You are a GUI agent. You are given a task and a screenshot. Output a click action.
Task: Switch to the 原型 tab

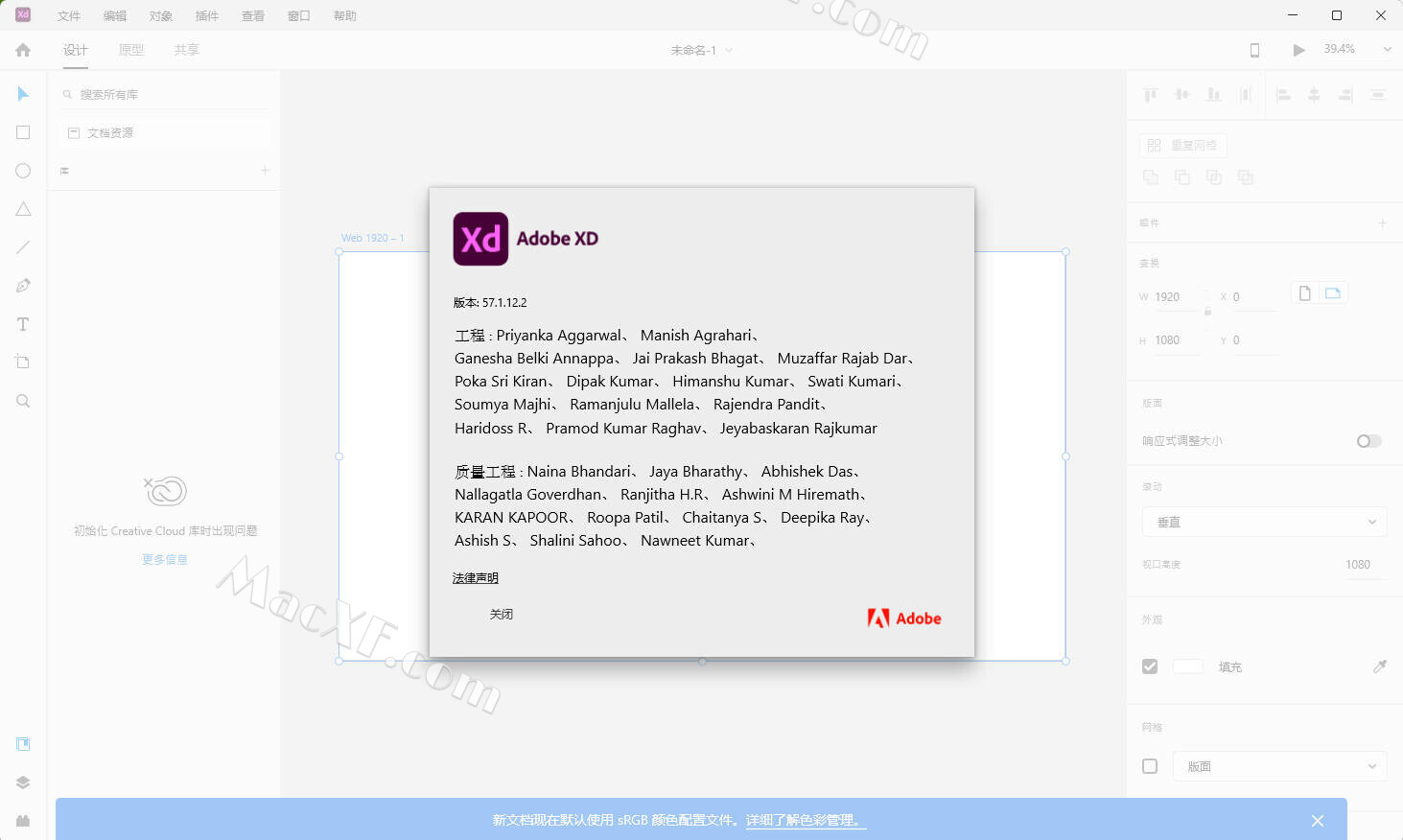(131, 50)
